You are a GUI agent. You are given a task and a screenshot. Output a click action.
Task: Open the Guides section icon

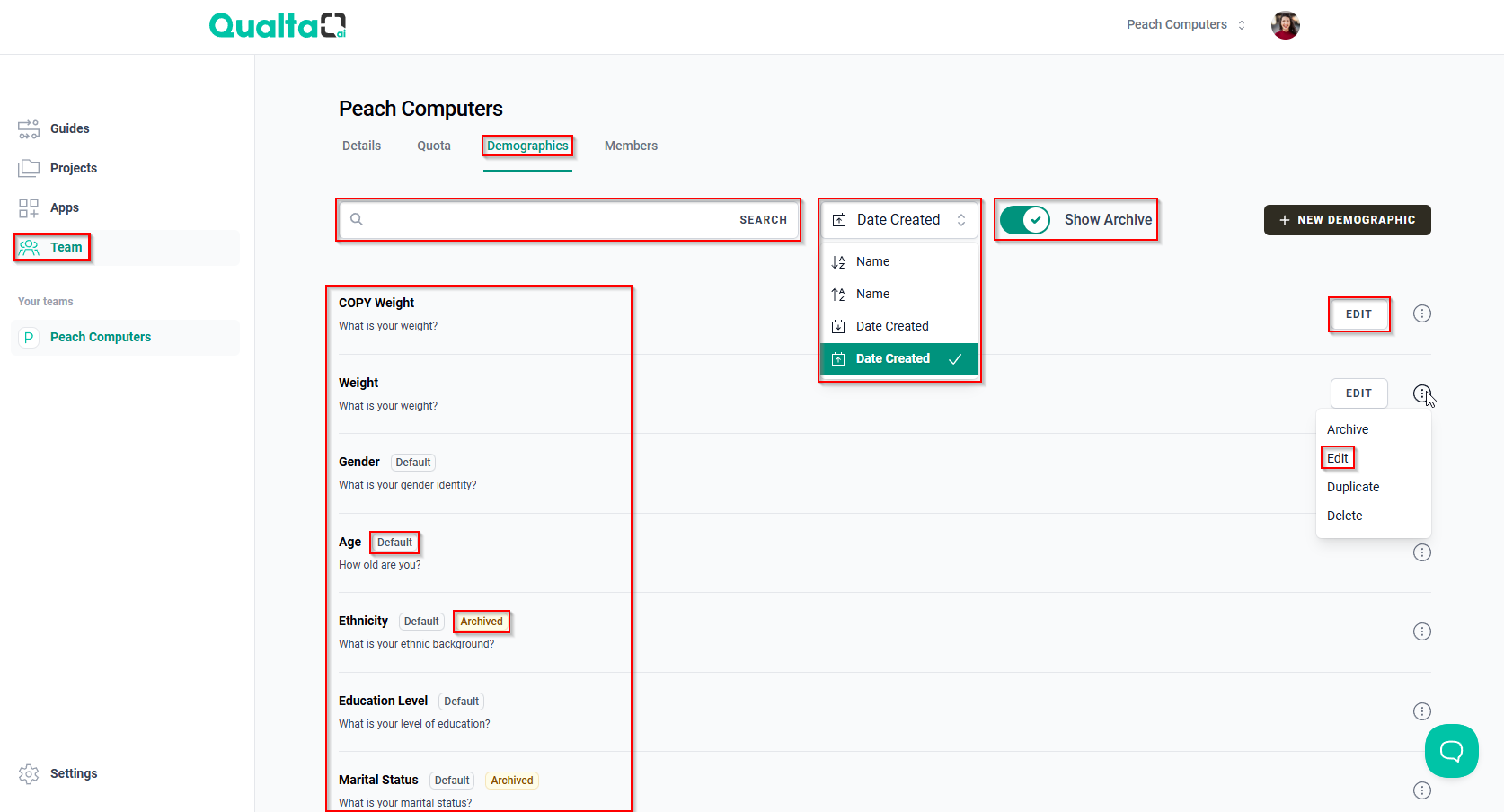(x=29, y=128)
